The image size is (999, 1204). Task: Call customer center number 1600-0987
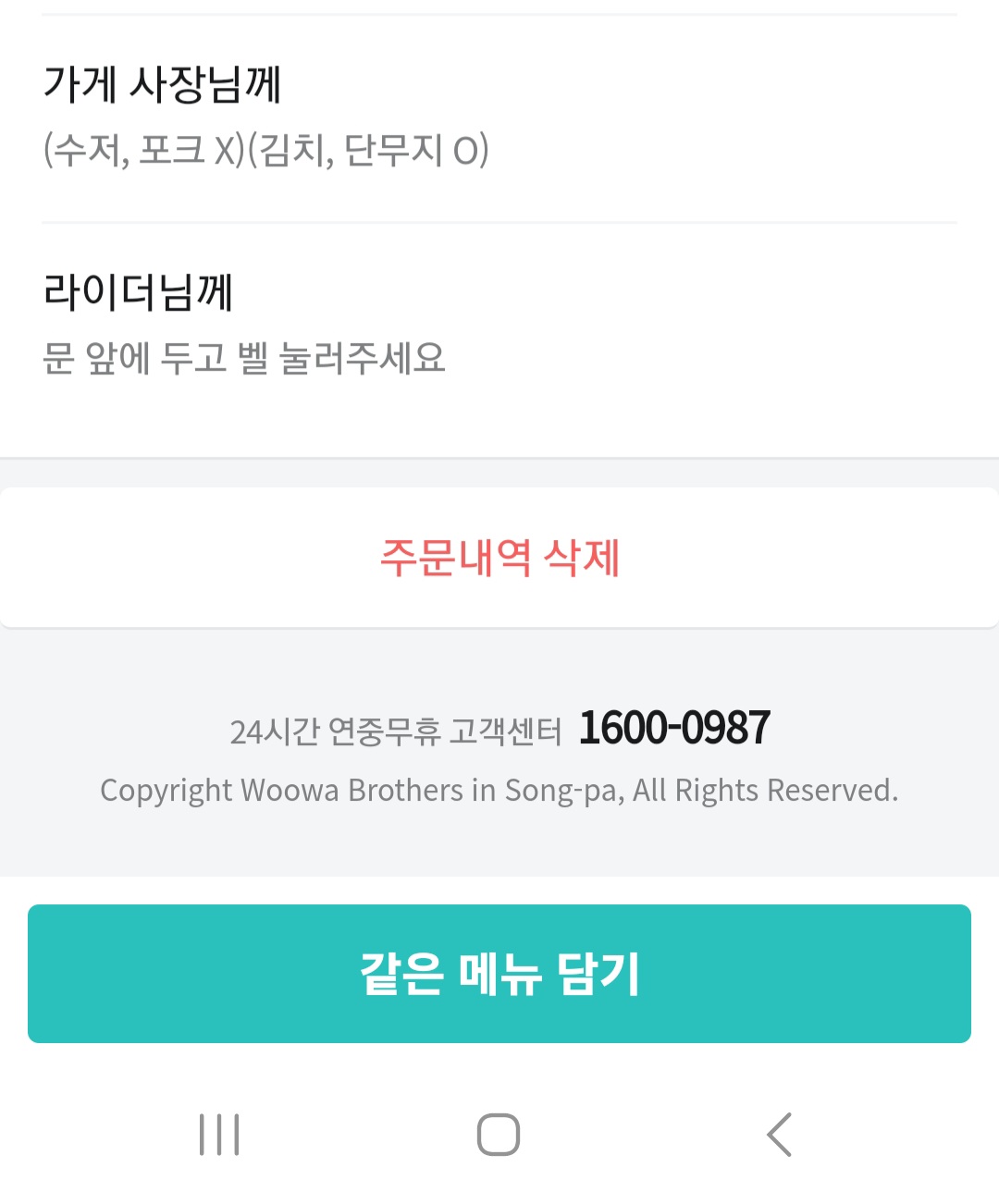[x=674, y=728]
